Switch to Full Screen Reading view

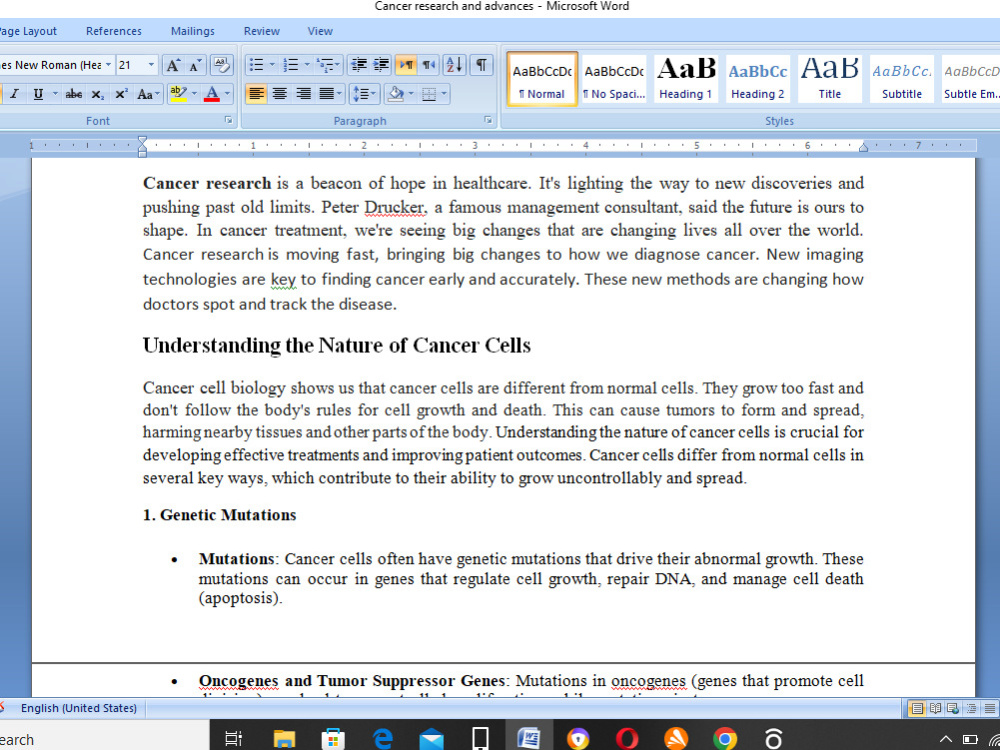tap(936, 708)
